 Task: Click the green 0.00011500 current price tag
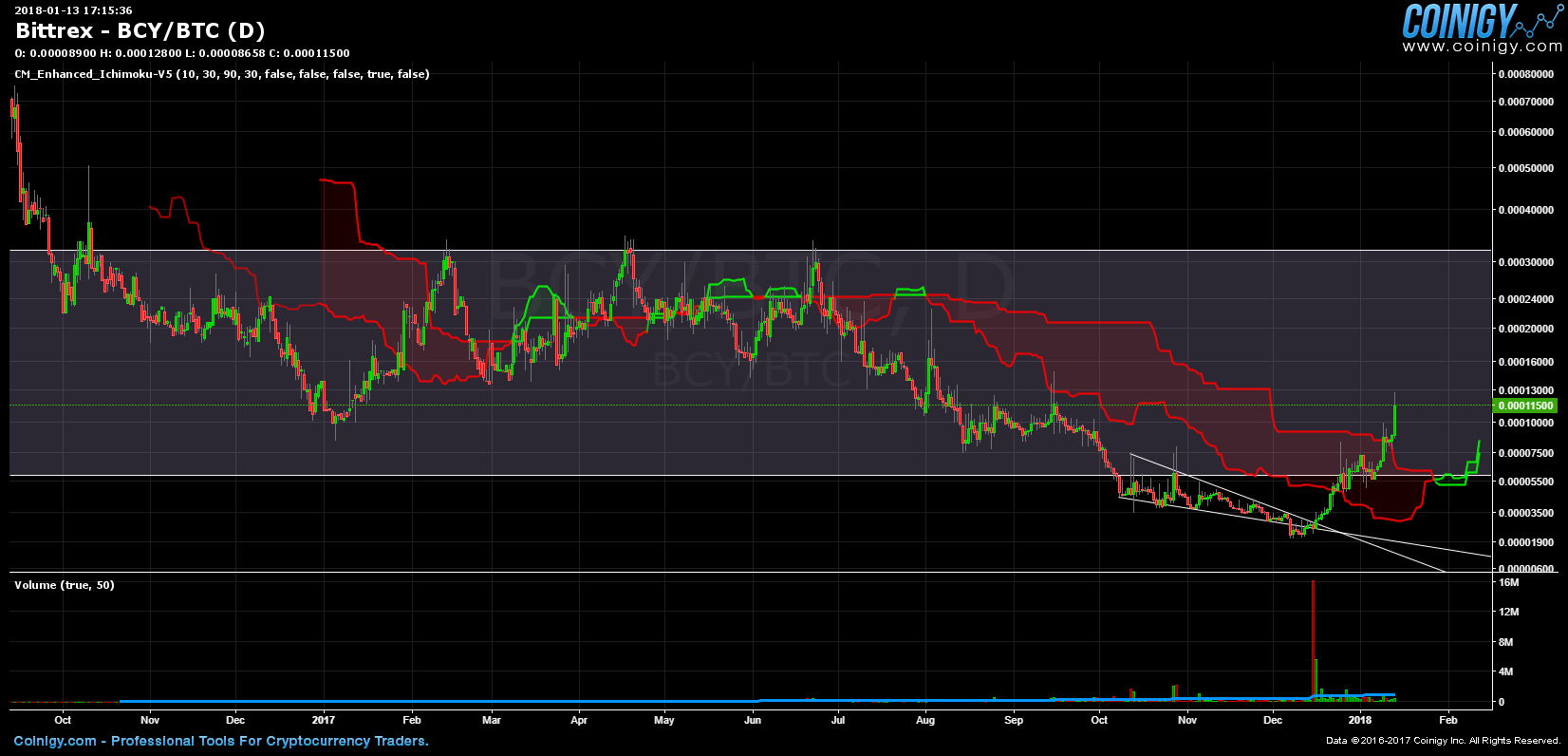pos(1526,406)
